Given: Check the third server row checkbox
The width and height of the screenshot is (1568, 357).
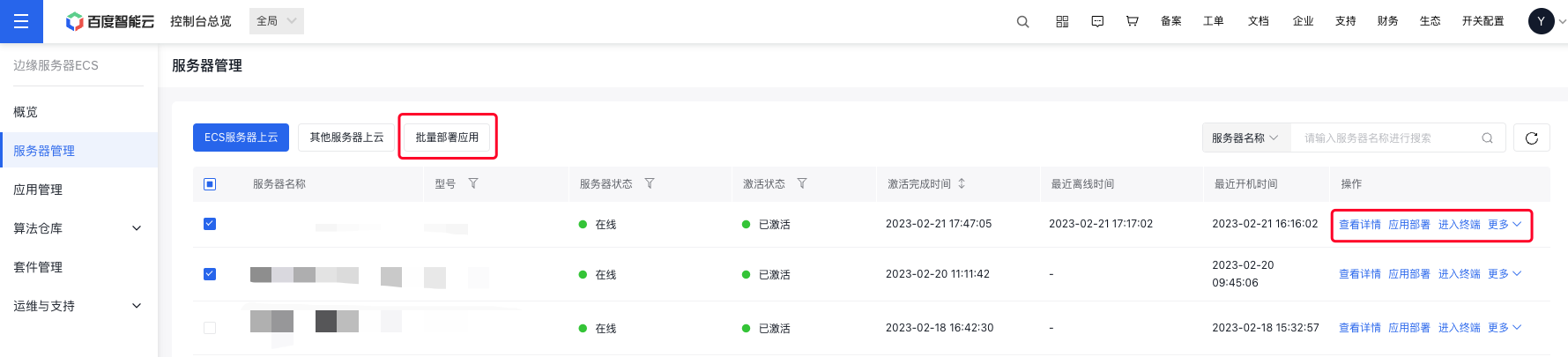Looking at the screenshot, I should point(210,328).
